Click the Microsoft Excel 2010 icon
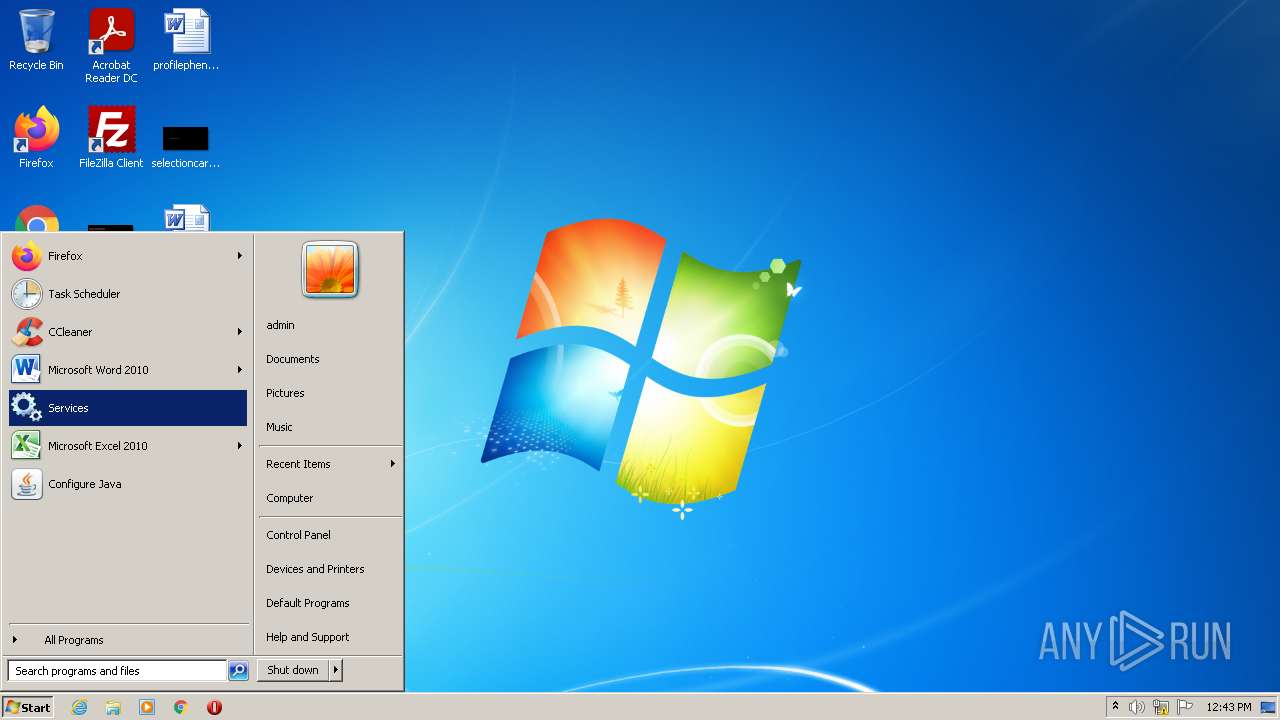 coord(27,446)
